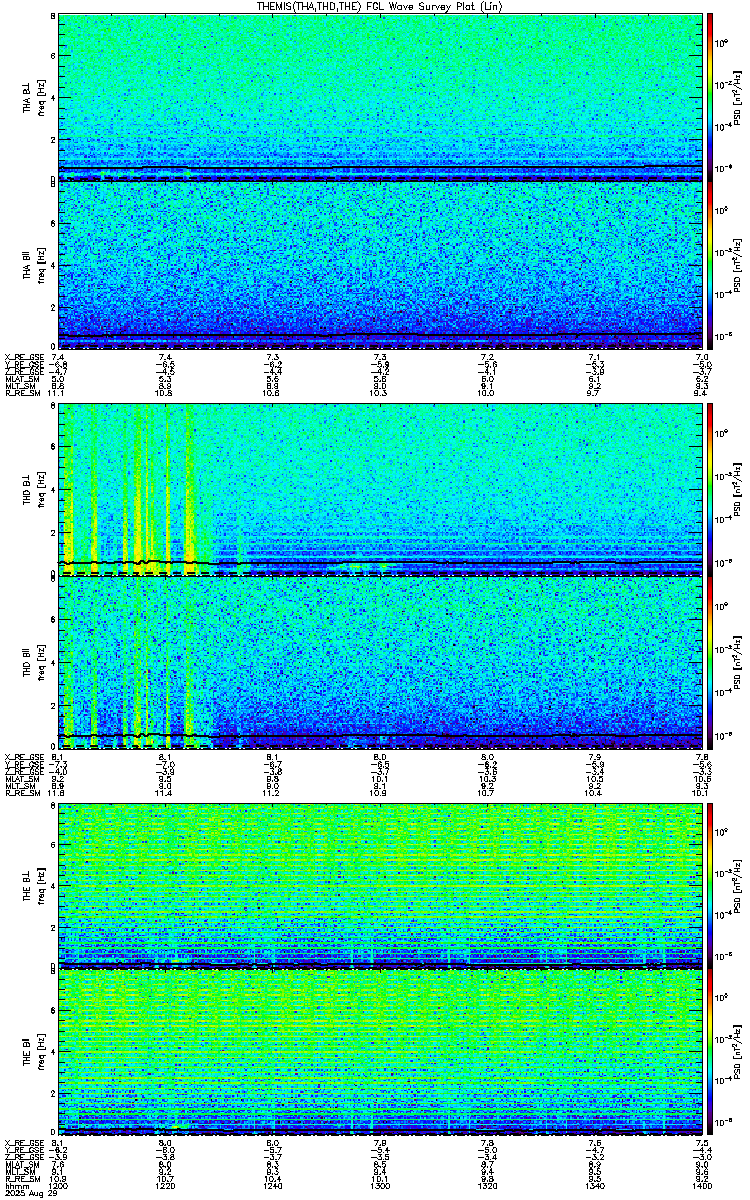This screenshot has height=1200, width=750.
Task: Click the 1220 time tick label
Action: [x=166, y=1187]
